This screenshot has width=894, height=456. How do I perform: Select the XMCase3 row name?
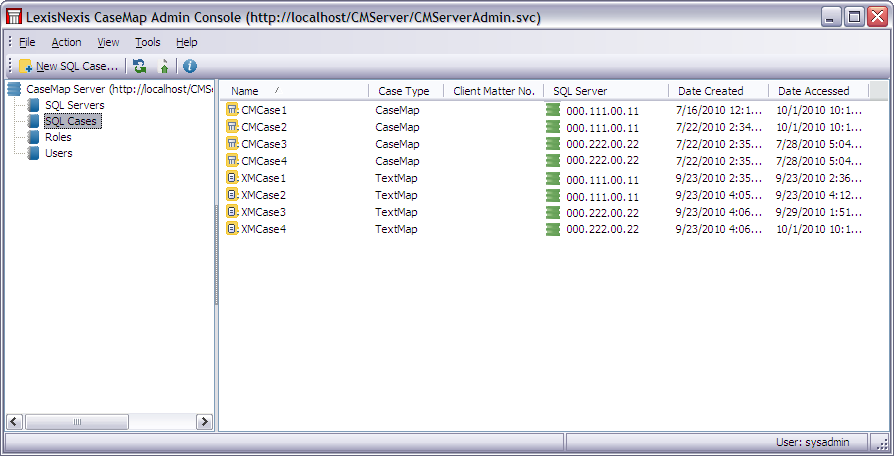(x=263, y=213)
